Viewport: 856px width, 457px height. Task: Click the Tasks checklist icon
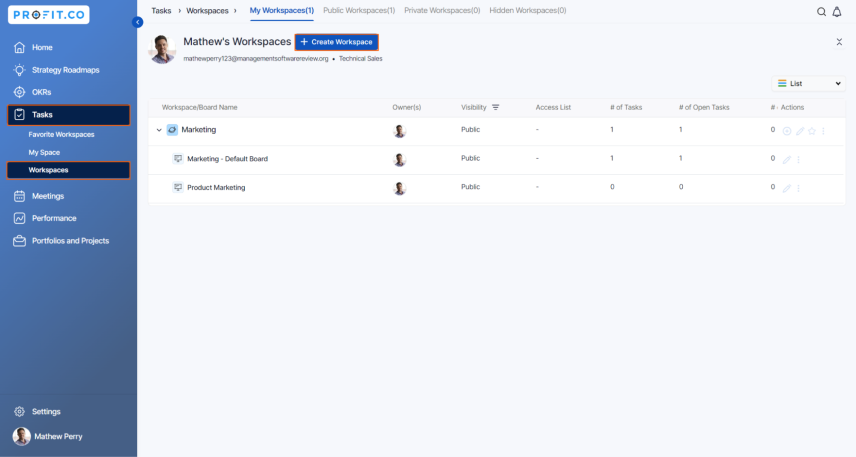pyautogui.click(x=20, y=115)
